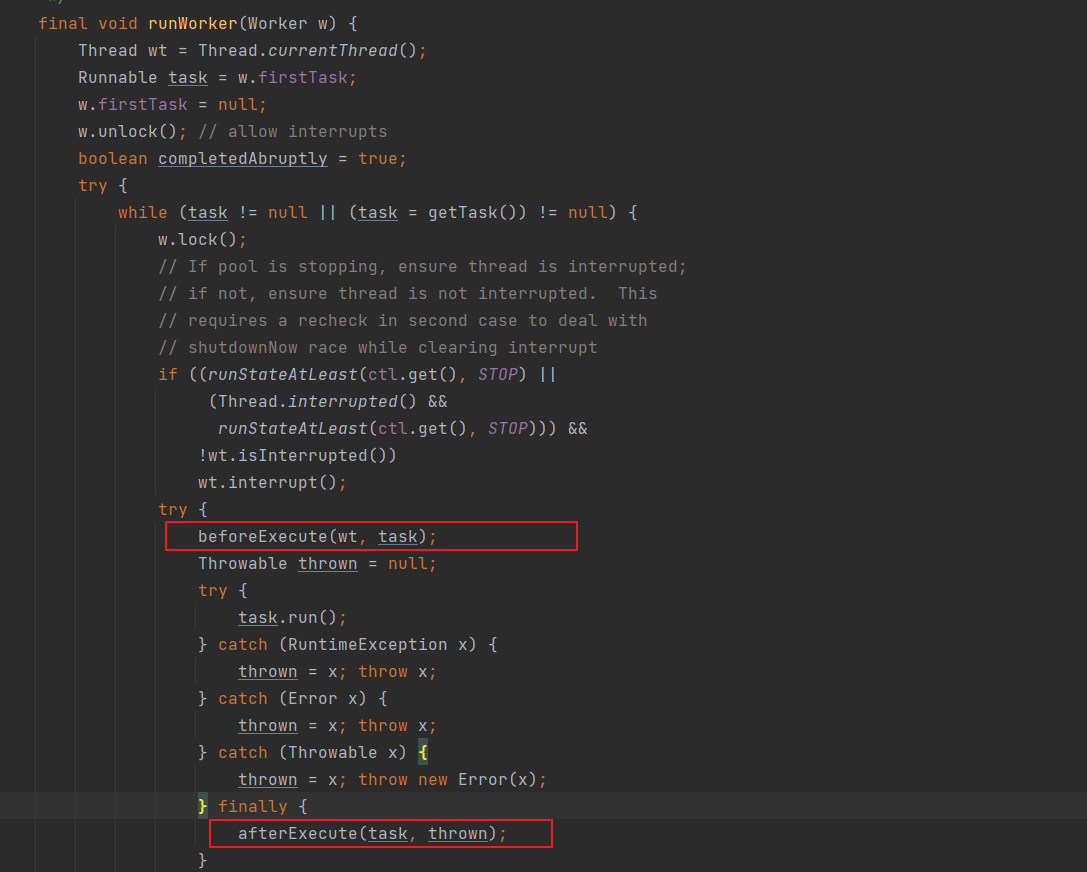Click highlighted closing brace before finally
This screenshot has height=872, width=1087.
click(202, 808)
